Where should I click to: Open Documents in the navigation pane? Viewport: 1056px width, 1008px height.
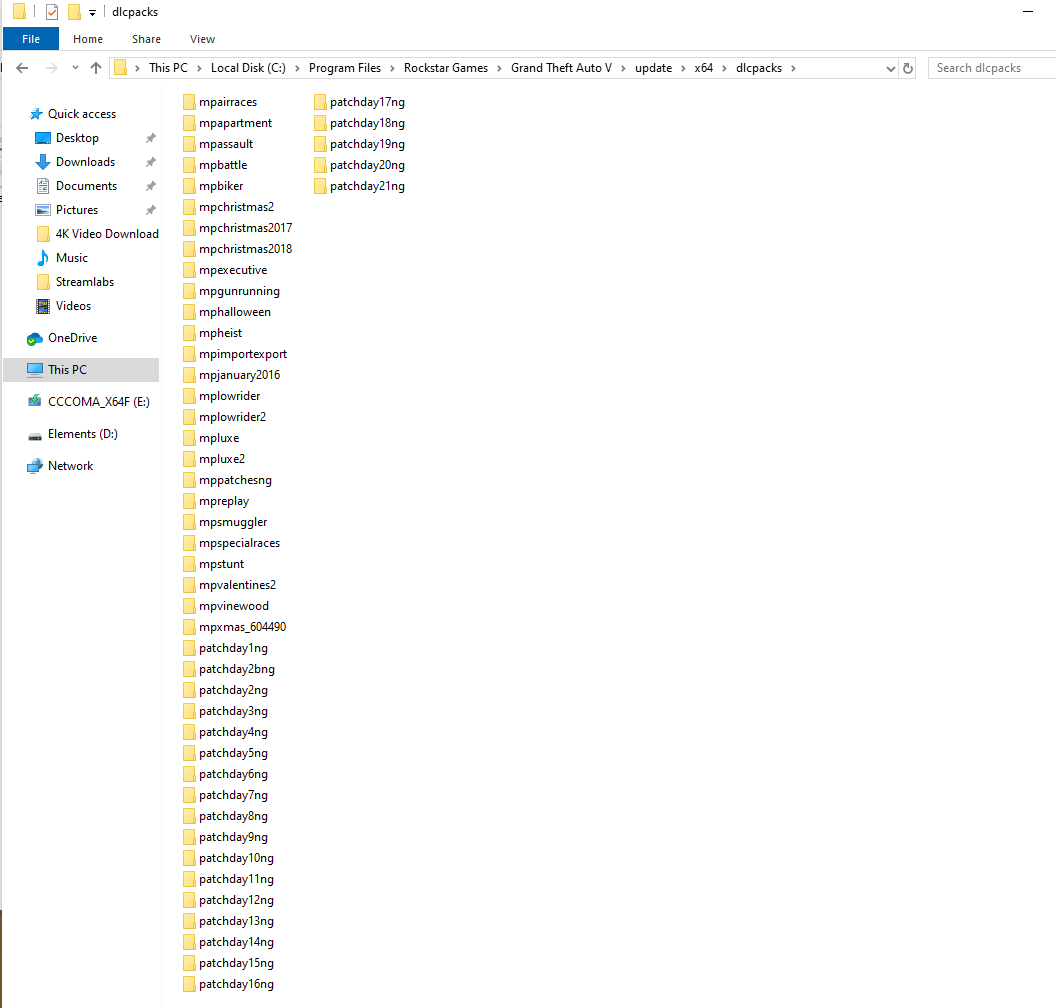[x=86, y=186]
